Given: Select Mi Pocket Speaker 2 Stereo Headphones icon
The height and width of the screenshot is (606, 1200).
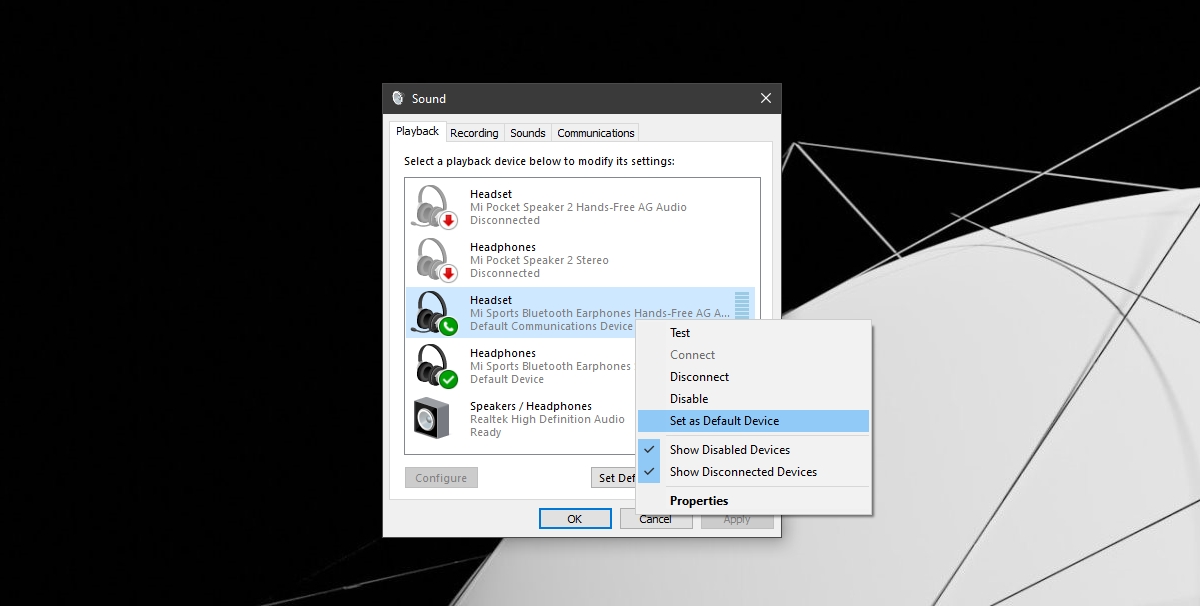Looking at the screenshot, I should (x=435, y=260).
